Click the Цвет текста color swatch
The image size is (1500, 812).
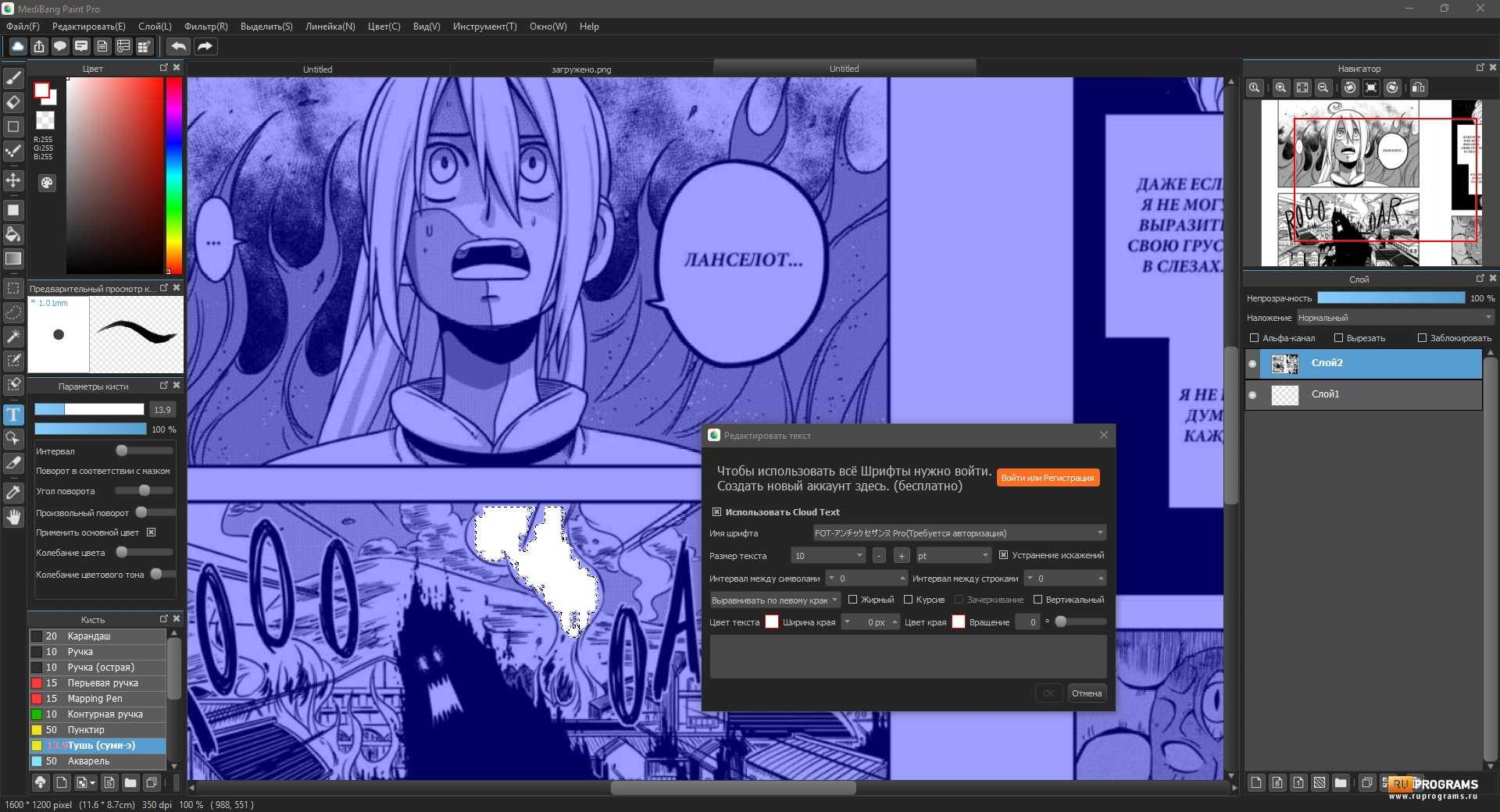coord(772,621)
